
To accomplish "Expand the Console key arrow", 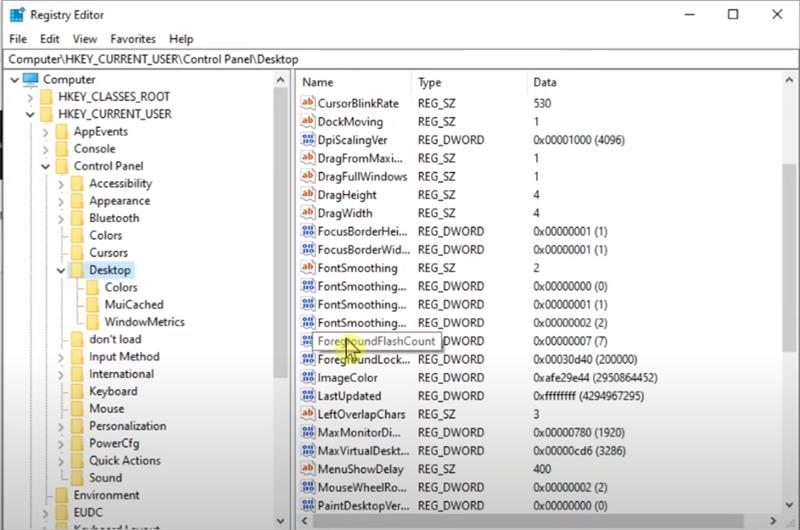I will pyautogui.click(x=45, y=149).
